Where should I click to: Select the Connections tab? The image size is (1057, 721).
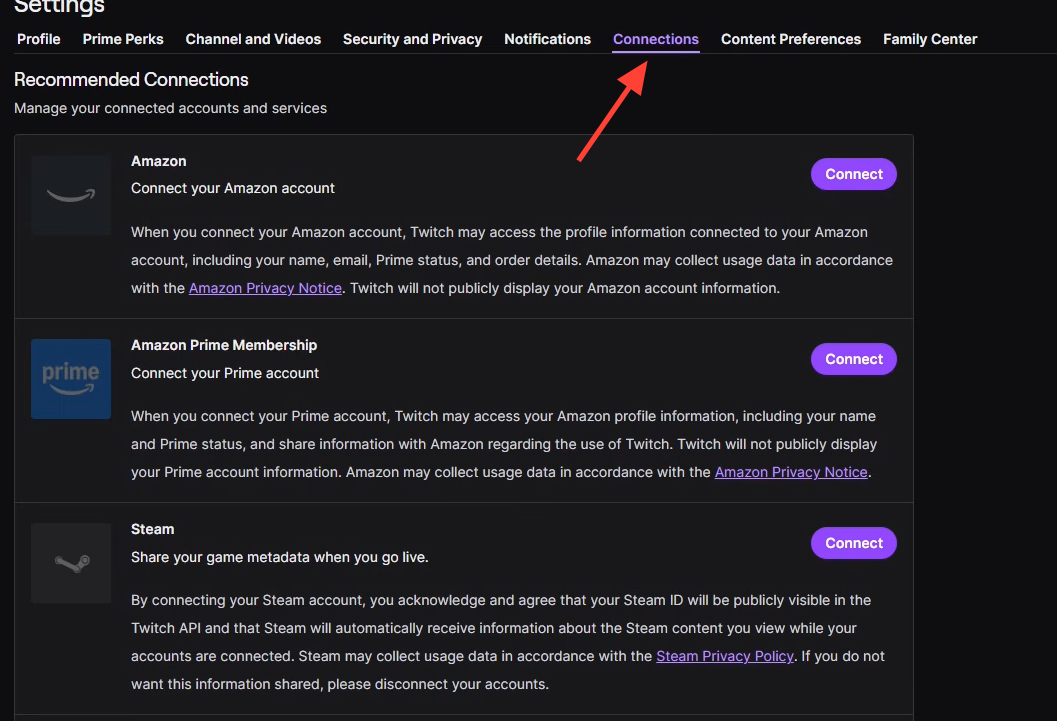click(656, 39)
